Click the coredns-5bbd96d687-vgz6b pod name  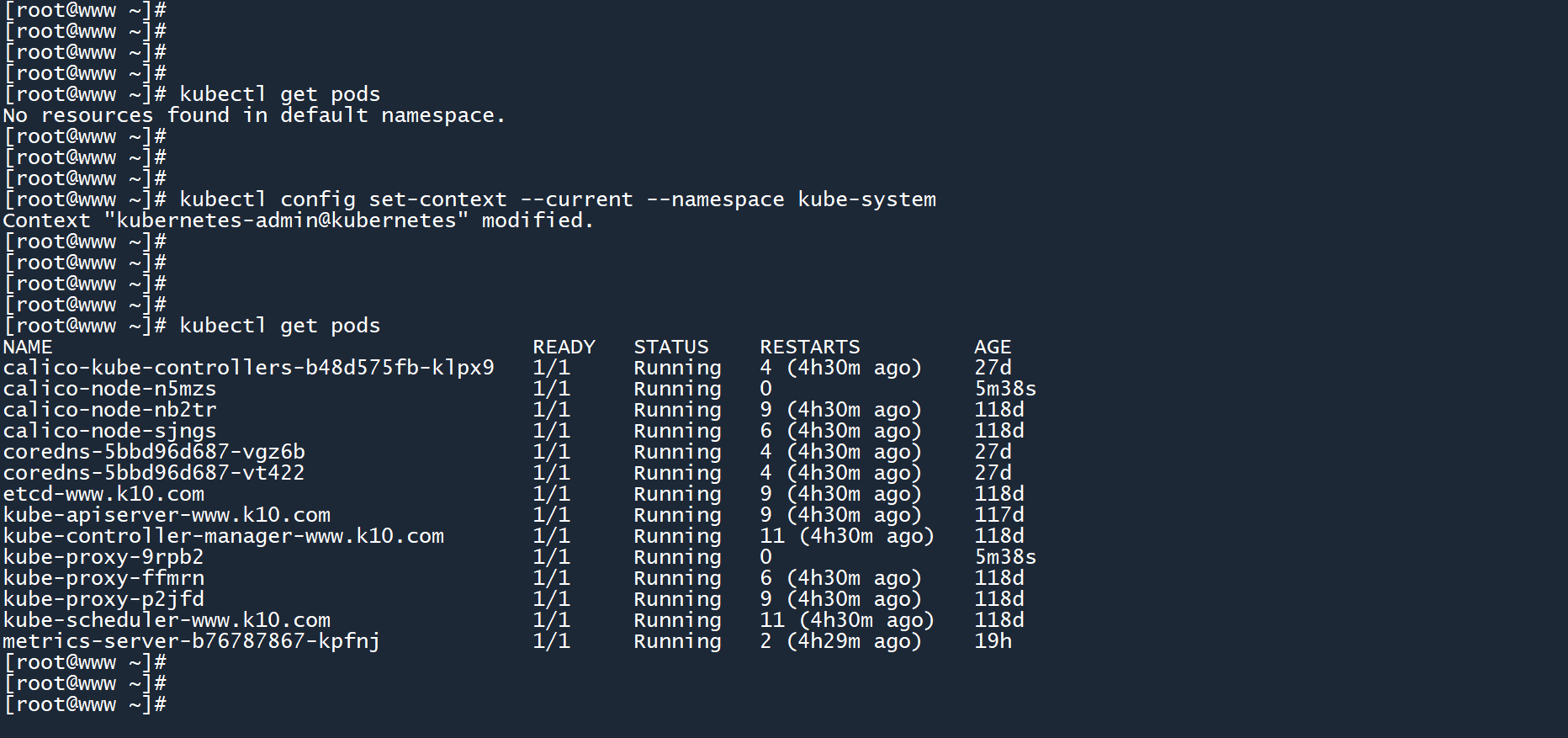click(154, 452)
